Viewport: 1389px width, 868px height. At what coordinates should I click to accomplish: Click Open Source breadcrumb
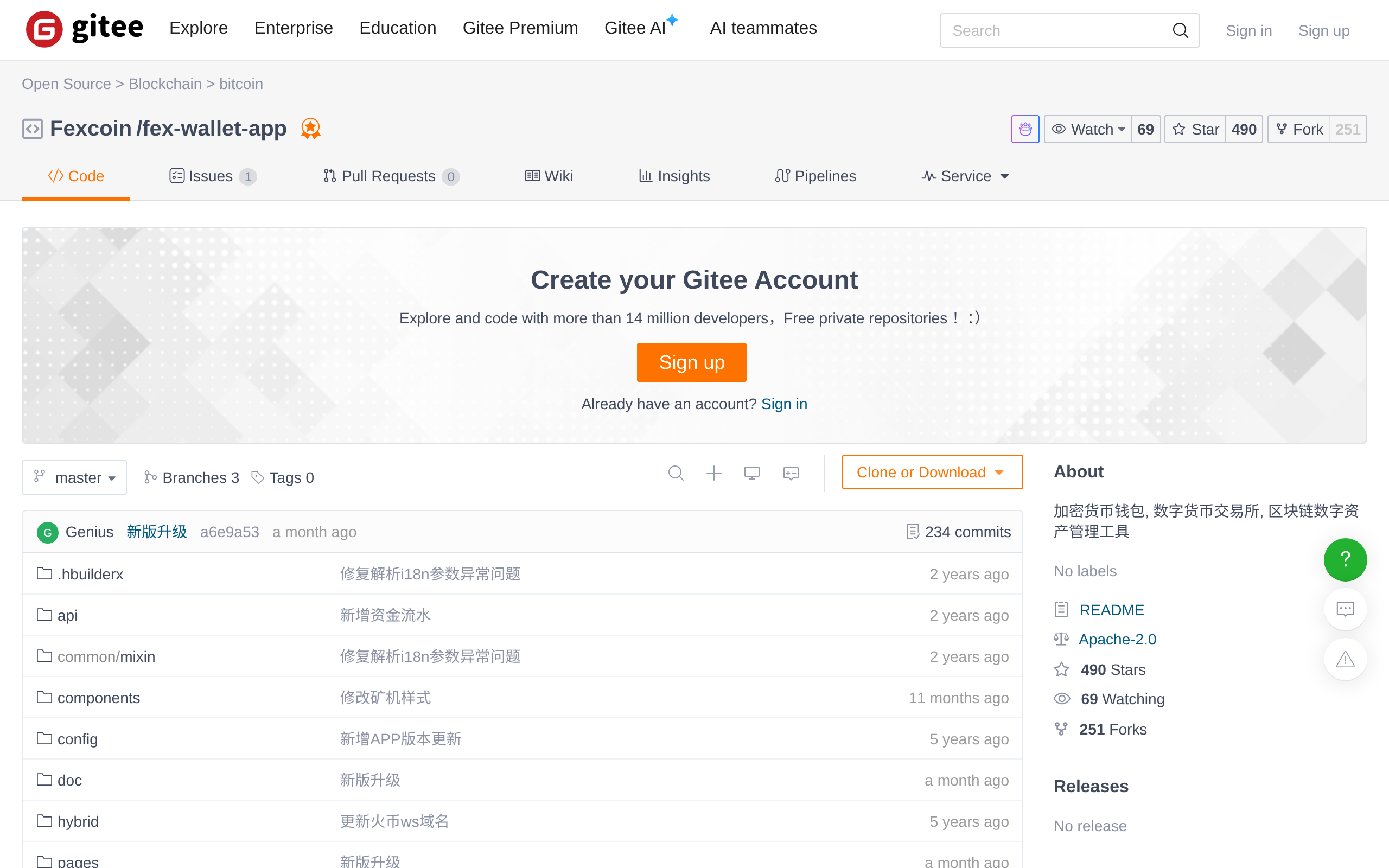pos(67,84)
